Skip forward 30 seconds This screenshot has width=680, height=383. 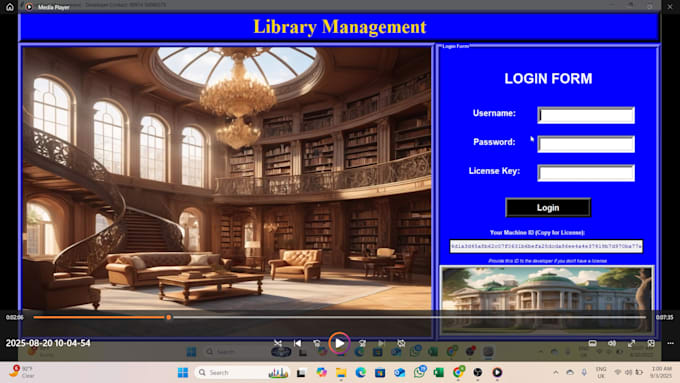[x=362, y=343]
